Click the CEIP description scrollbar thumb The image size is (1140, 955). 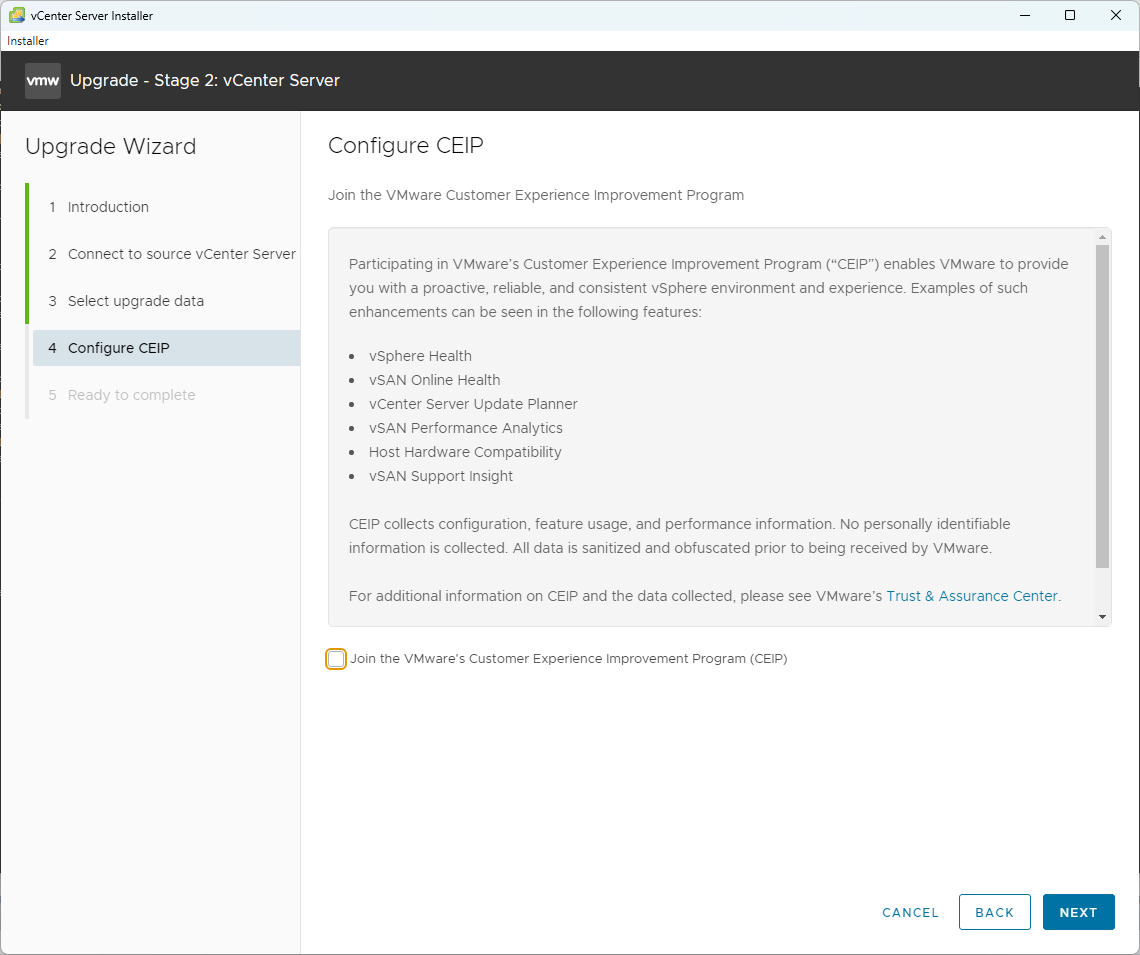point(1103,405)
